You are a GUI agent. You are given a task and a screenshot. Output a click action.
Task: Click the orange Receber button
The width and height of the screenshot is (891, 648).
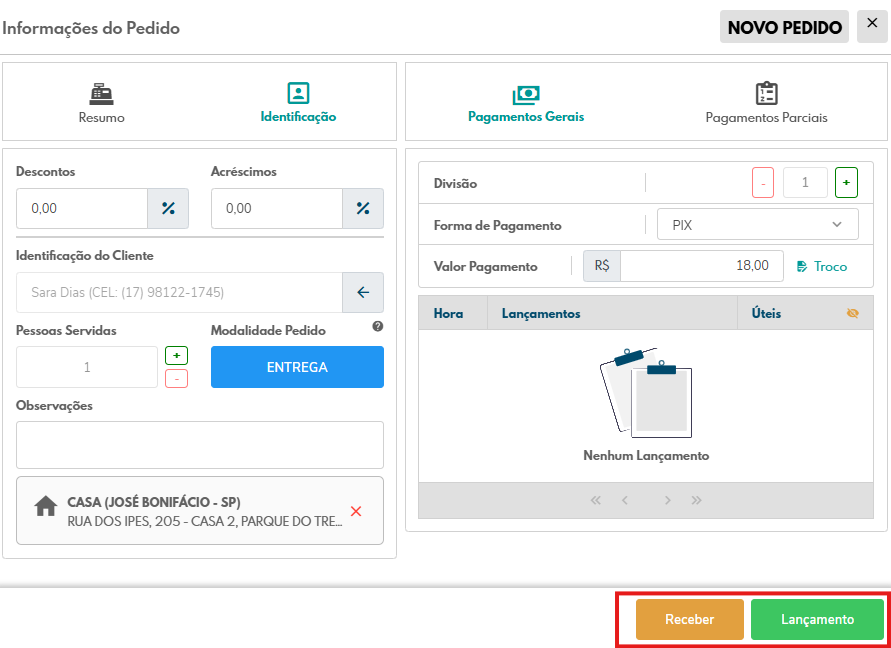(x=690, y=619)
